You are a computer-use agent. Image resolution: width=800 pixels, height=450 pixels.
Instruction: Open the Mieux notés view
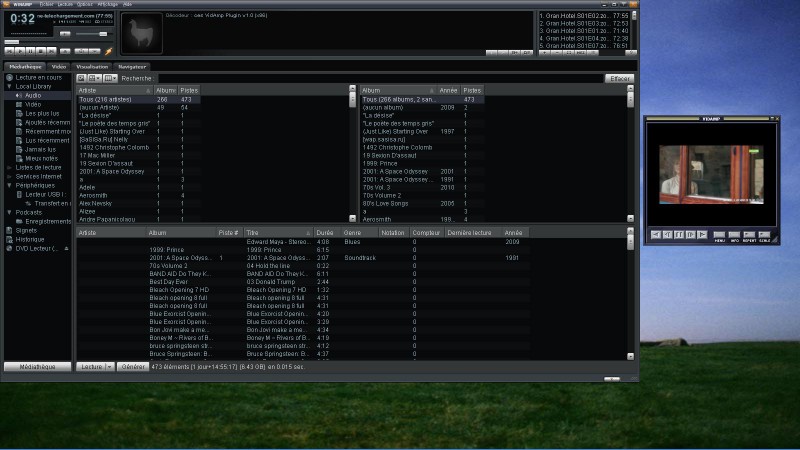tap(41, 159)
